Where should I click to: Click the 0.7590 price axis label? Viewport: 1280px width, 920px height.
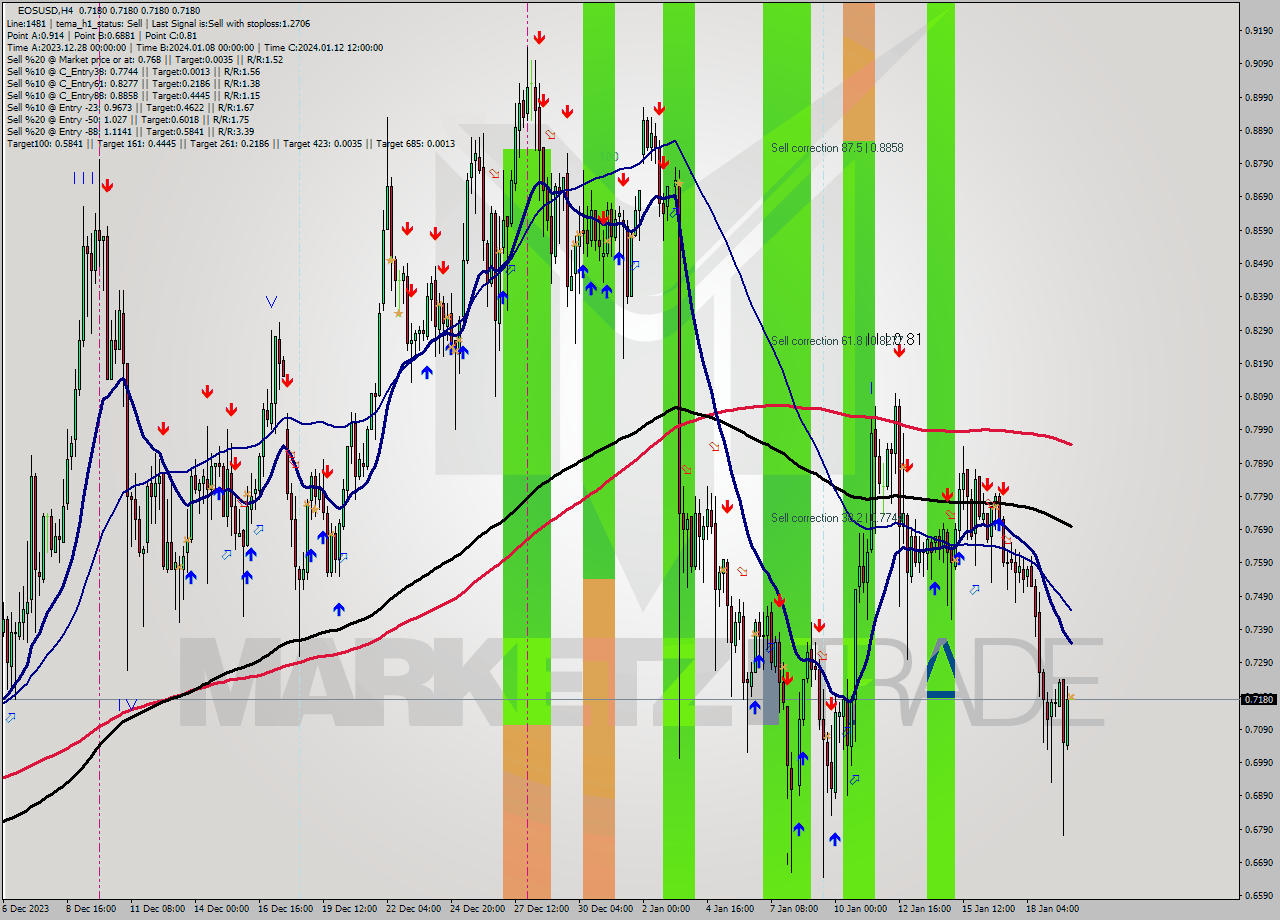click(1258, 563)
